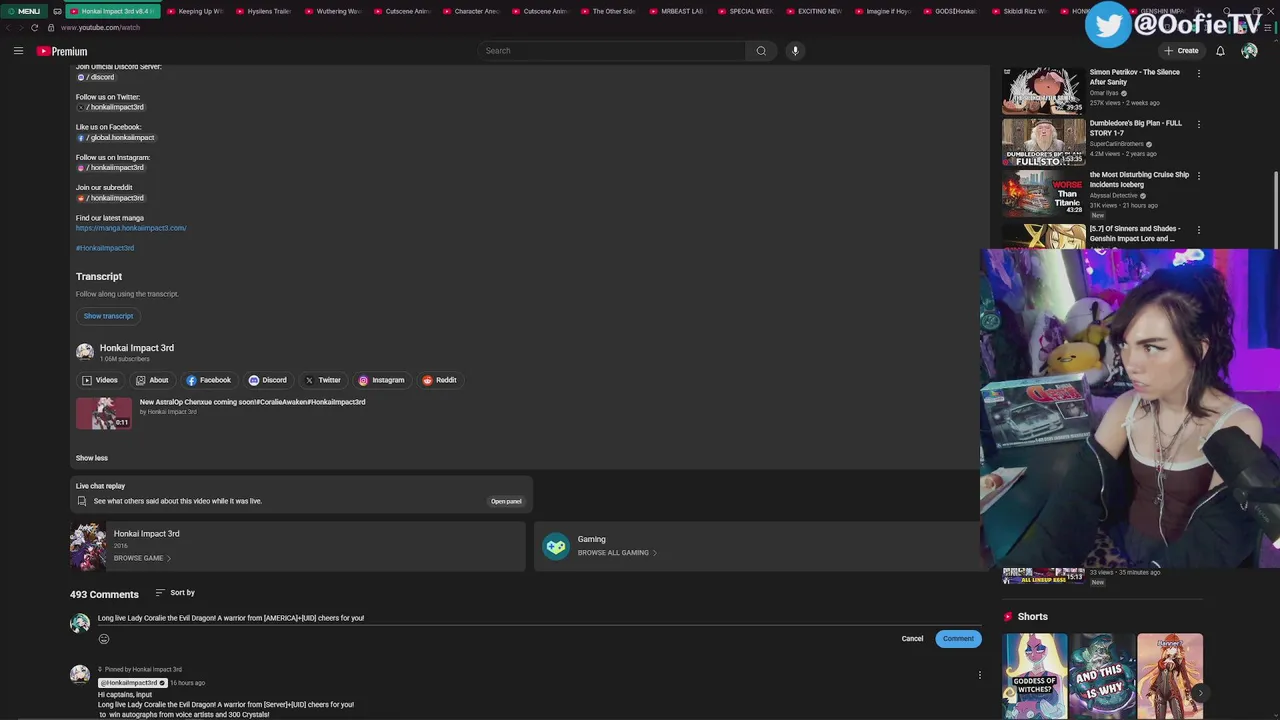Viewport: 1280px width, 720px height.
Task: Open Instagram honkaiimpact3rd description link
Action: point(110,167)
